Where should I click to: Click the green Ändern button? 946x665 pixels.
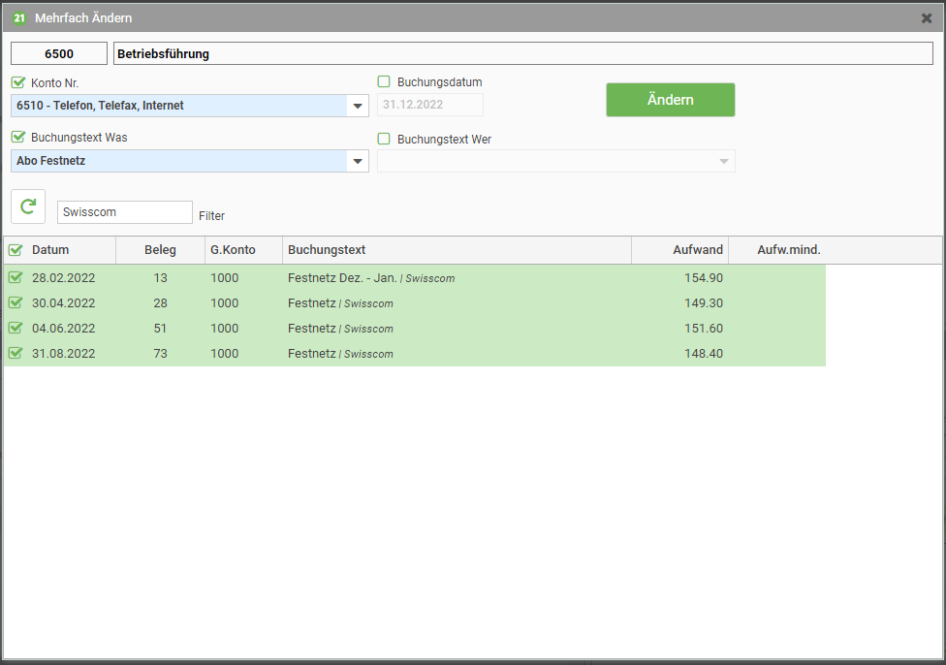[x=670, y=100]
